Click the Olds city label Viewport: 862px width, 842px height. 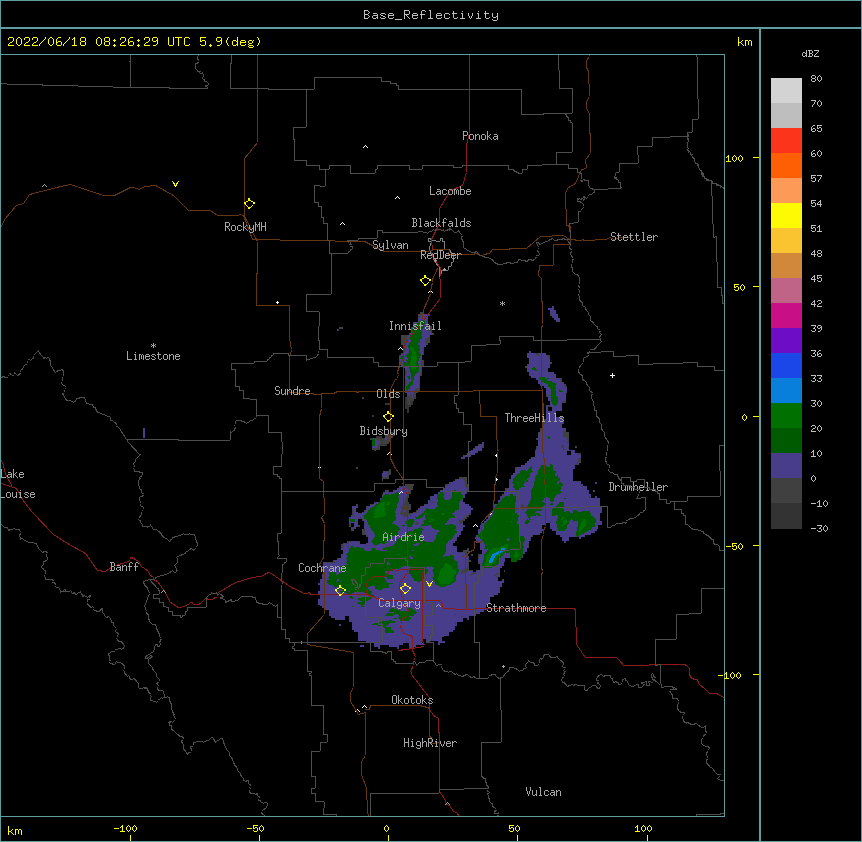pos(388,394)
